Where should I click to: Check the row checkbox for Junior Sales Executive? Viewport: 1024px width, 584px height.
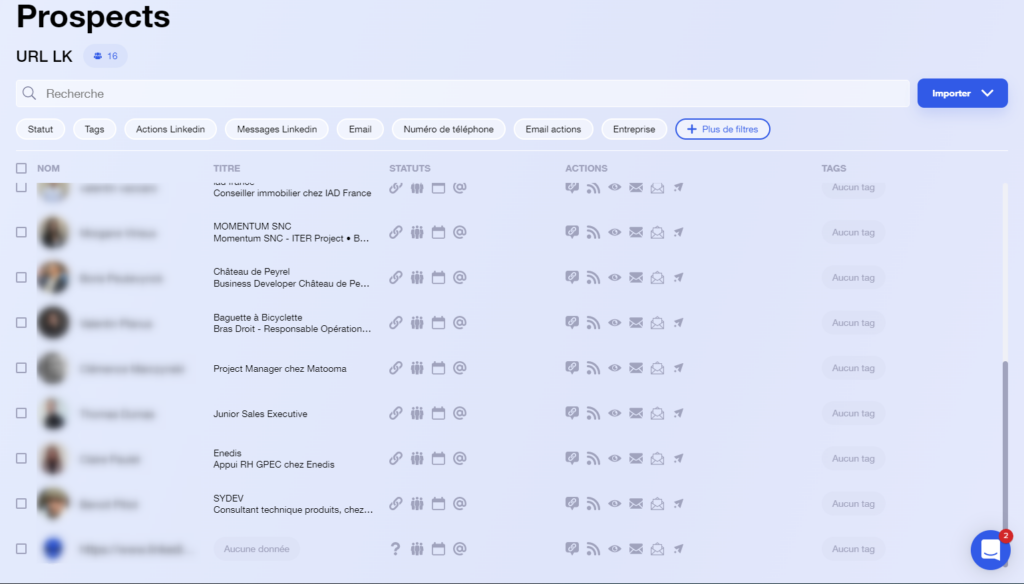click(21, 413)
